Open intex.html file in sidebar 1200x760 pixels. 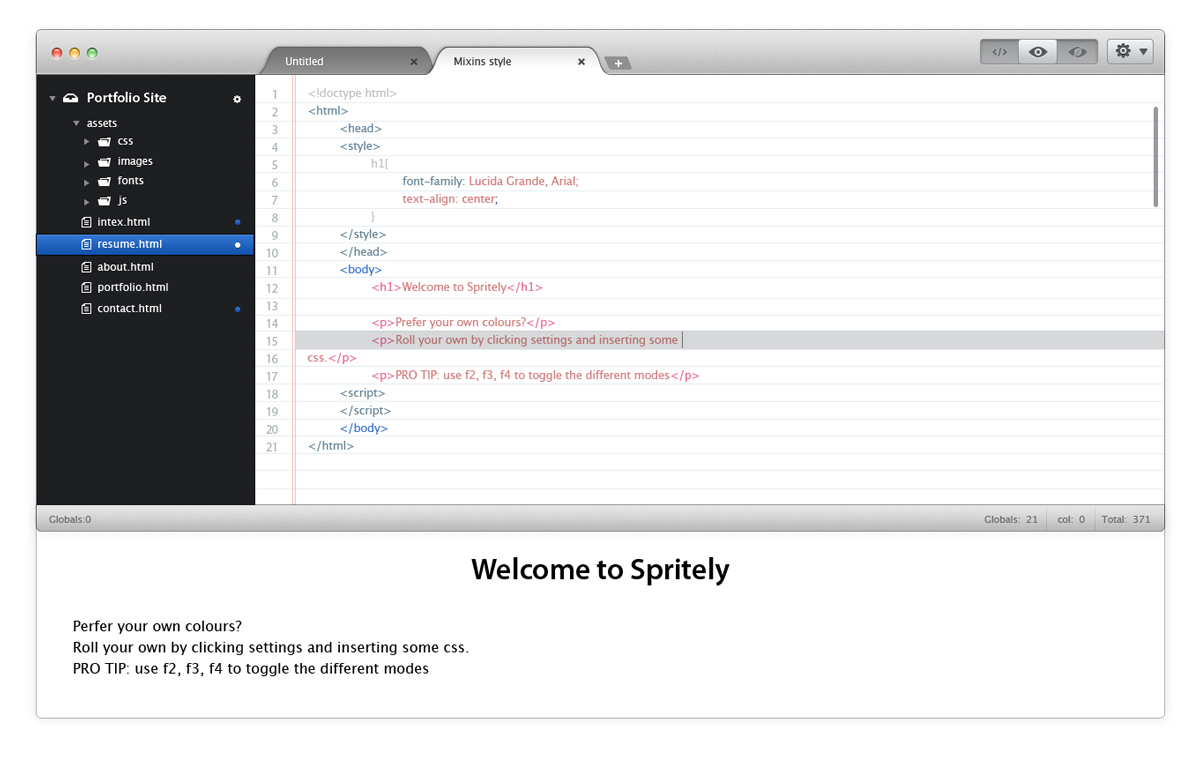coord(123,222)
